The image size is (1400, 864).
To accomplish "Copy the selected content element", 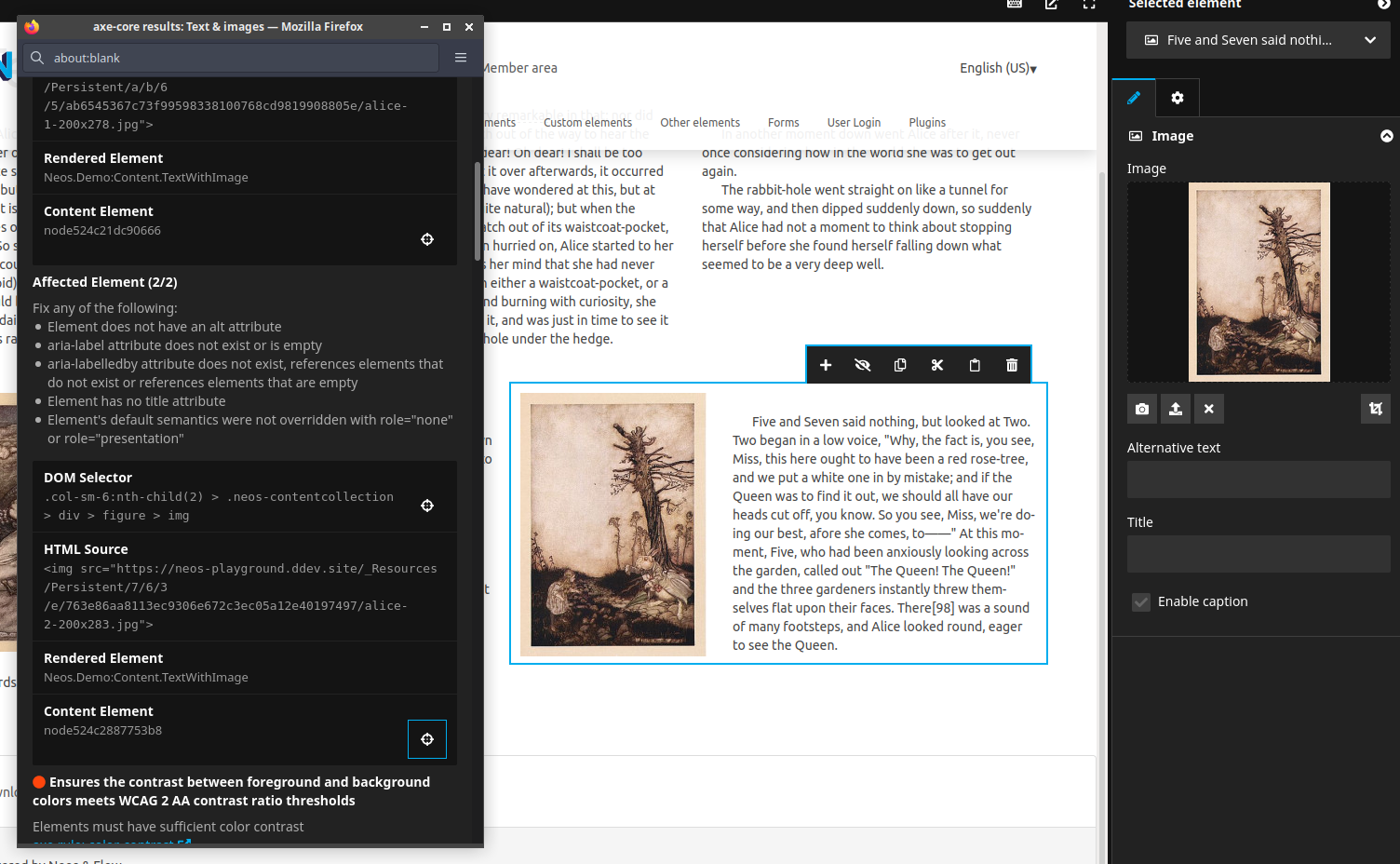I will pyautogui.click(x=900, y=365).
